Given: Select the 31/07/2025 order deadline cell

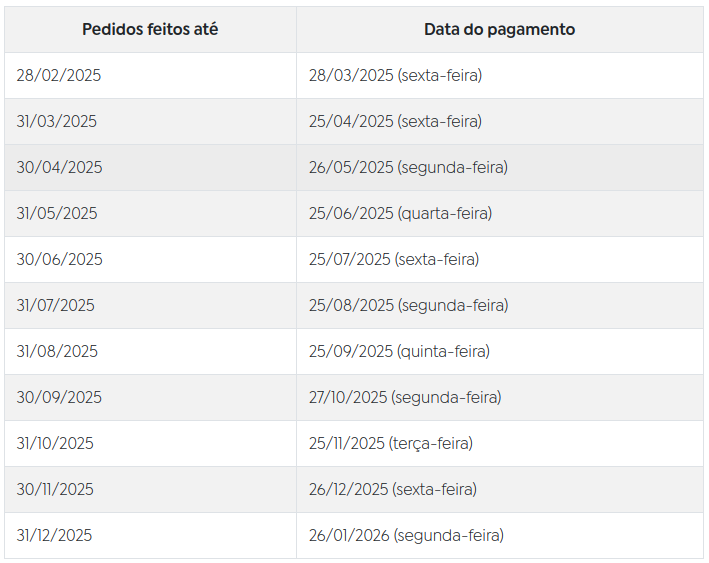Looking at the screenshot, I should (x=56, y=306).
